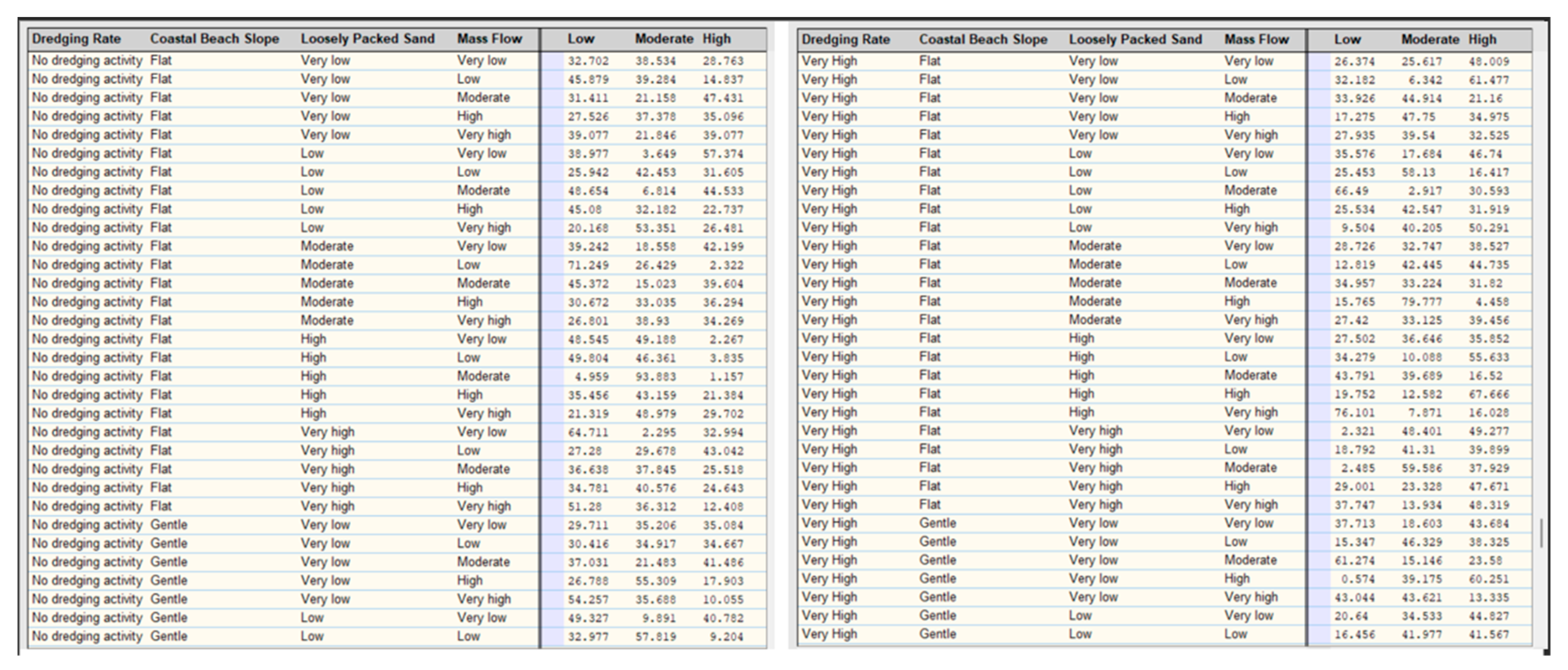Screen dimensions: 1568x670
Task: Click the first Gentle slope row in the right table
Action: [937, 523]
